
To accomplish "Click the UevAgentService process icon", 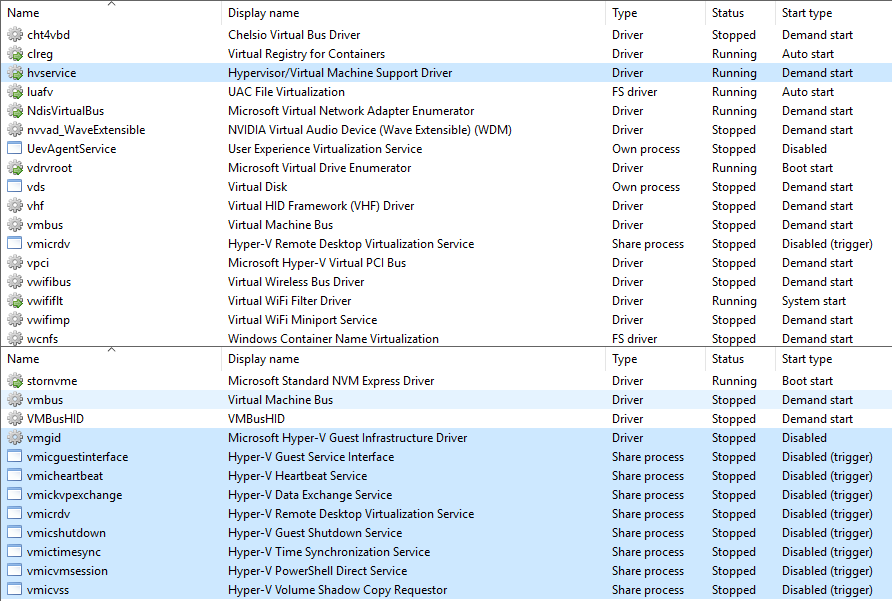I will (16, 148).
